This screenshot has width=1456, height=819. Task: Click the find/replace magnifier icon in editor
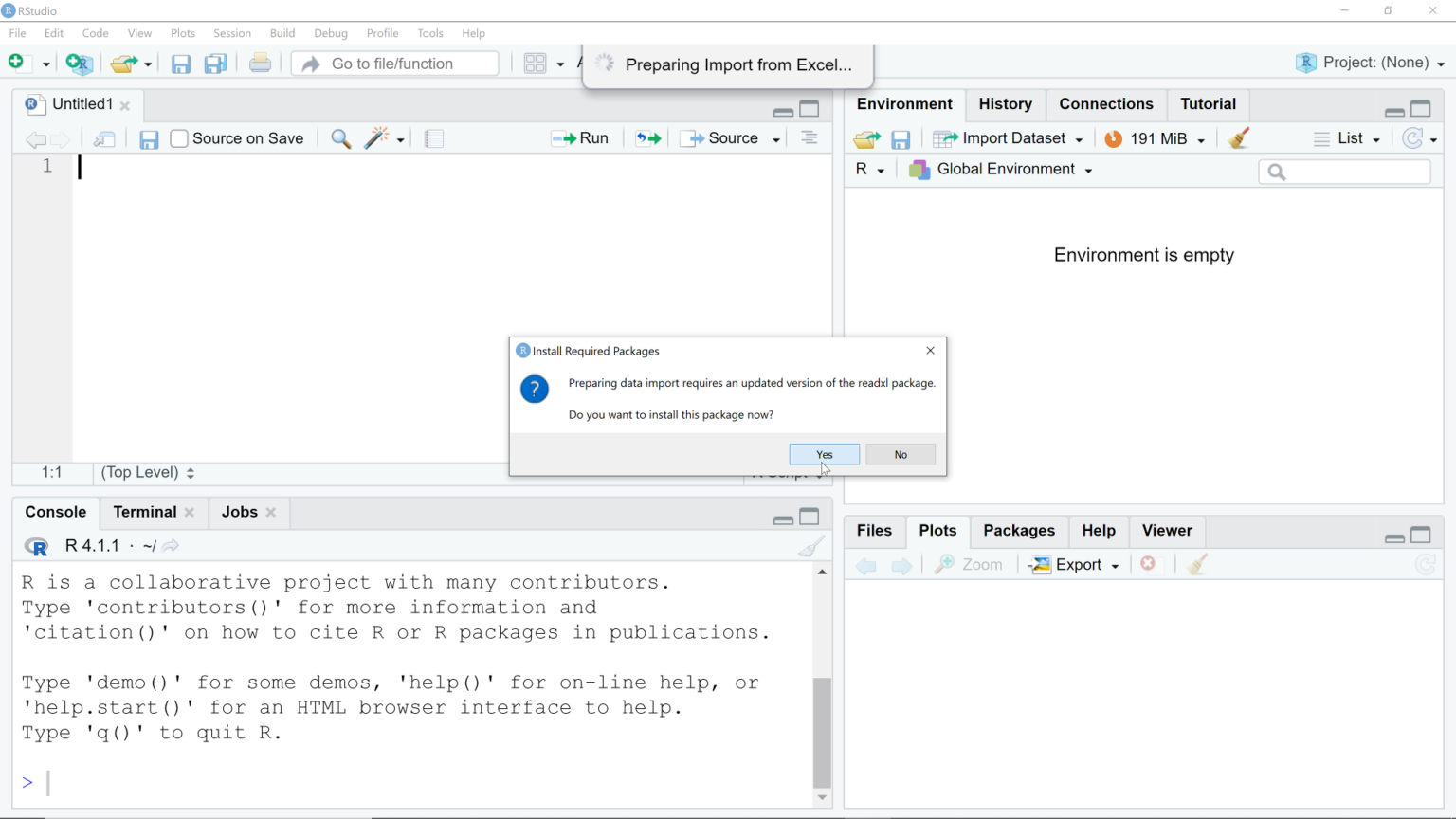coord(340,138)
